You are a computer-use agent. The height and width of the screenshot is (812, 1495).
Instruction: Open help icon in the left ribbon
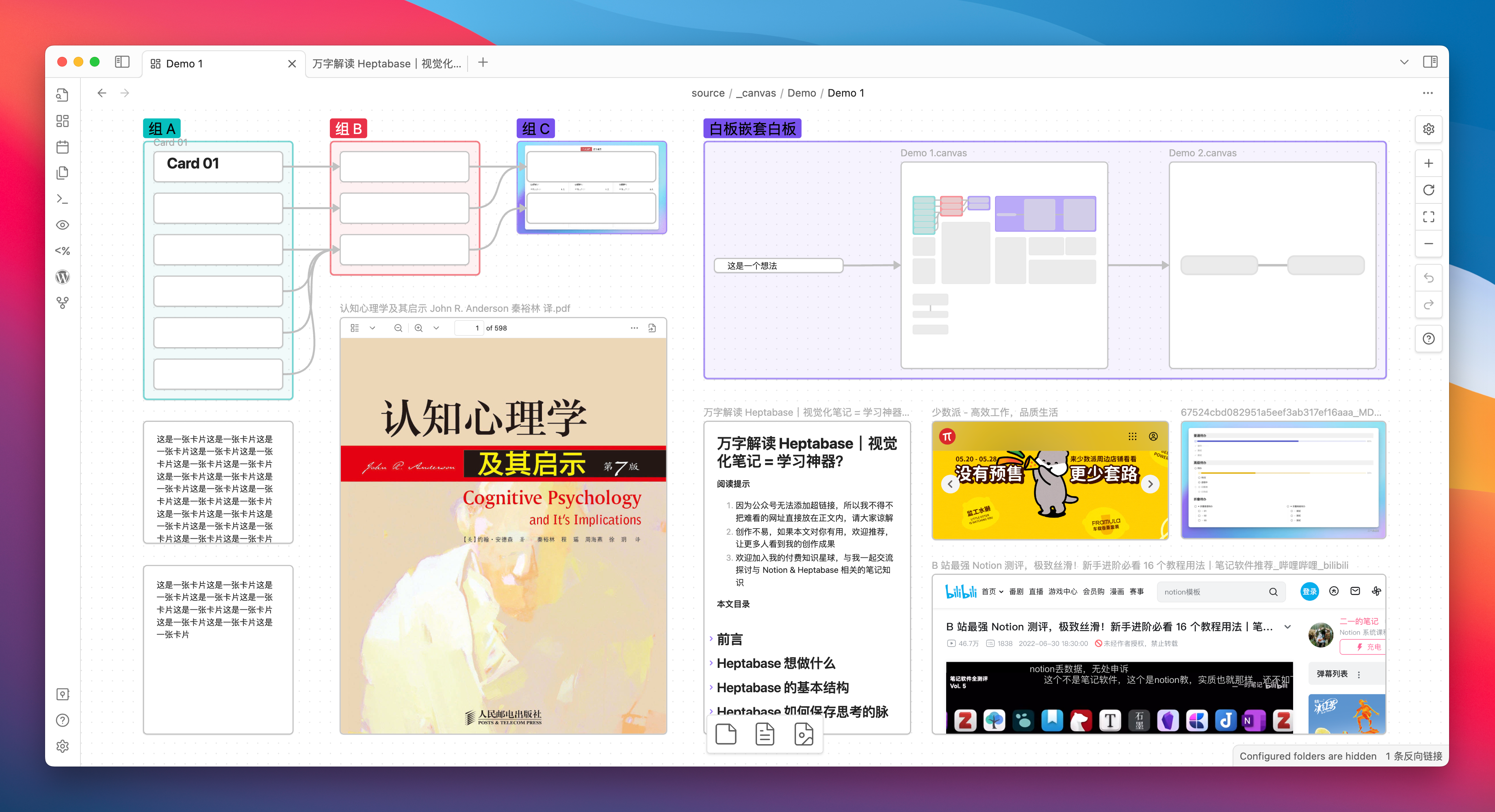coord(63,720)
